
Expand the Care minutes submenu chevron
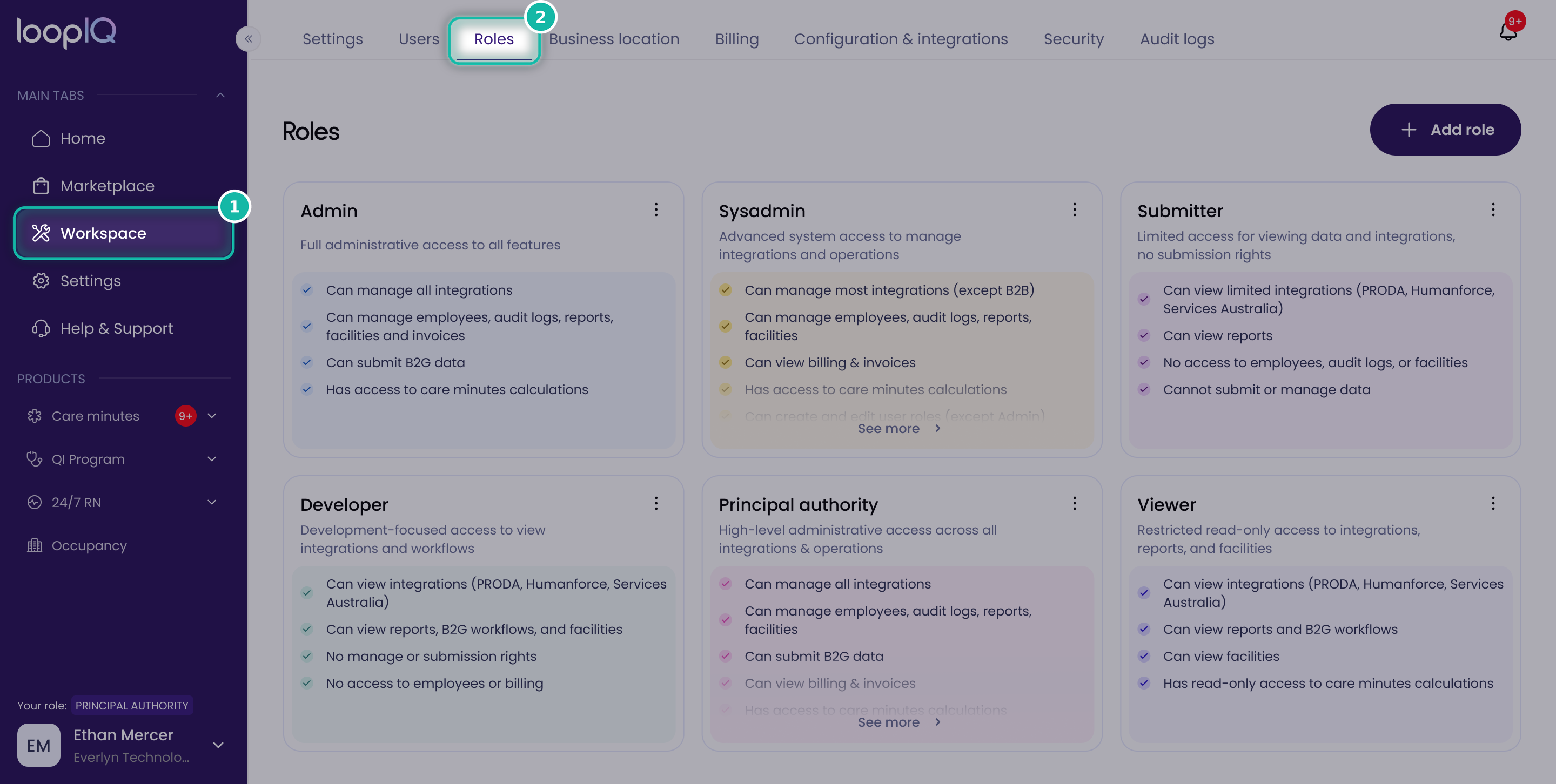click(x=212, y=416)
